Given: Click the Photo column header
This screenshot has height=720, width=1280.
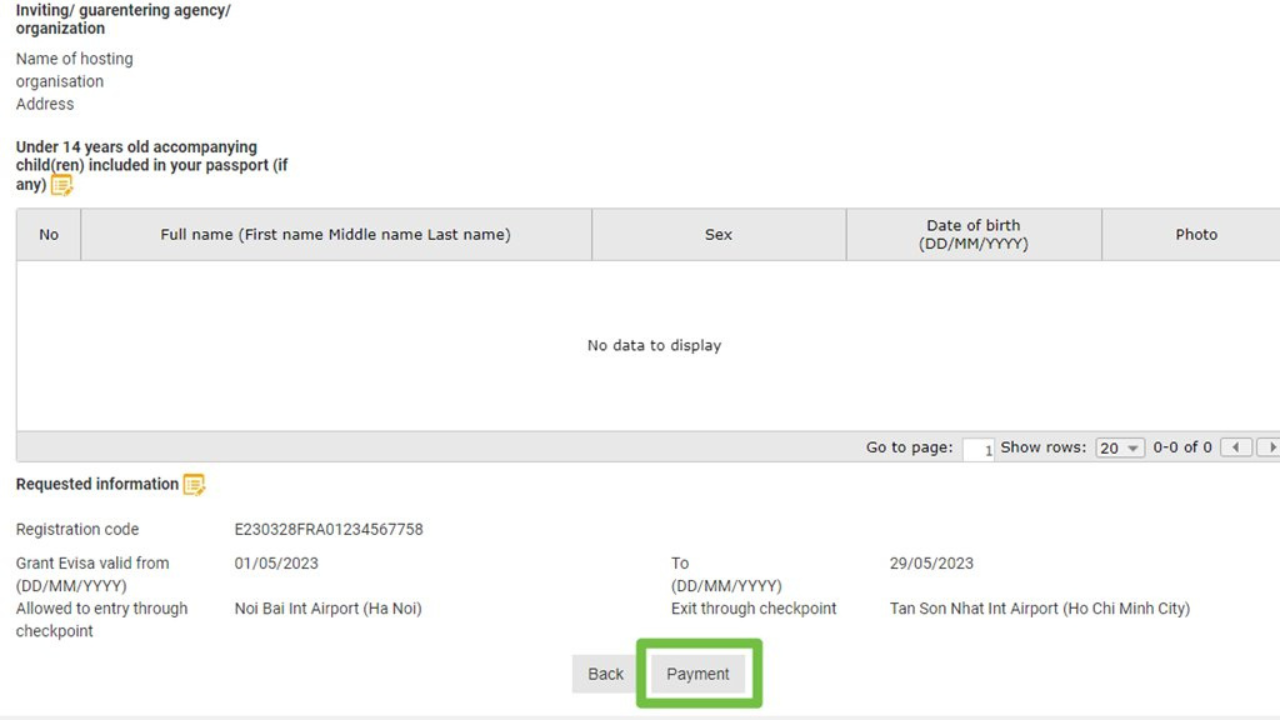Looking at the screenshot, I should [x=1196, y=235].
